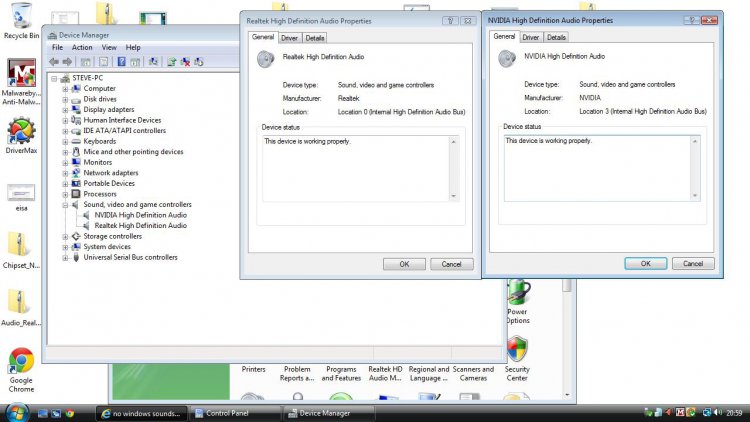The width and height of the screenshot is (750, 422).
Task: Open the View menu in Device Manager
Action: [x=109, y=47]
